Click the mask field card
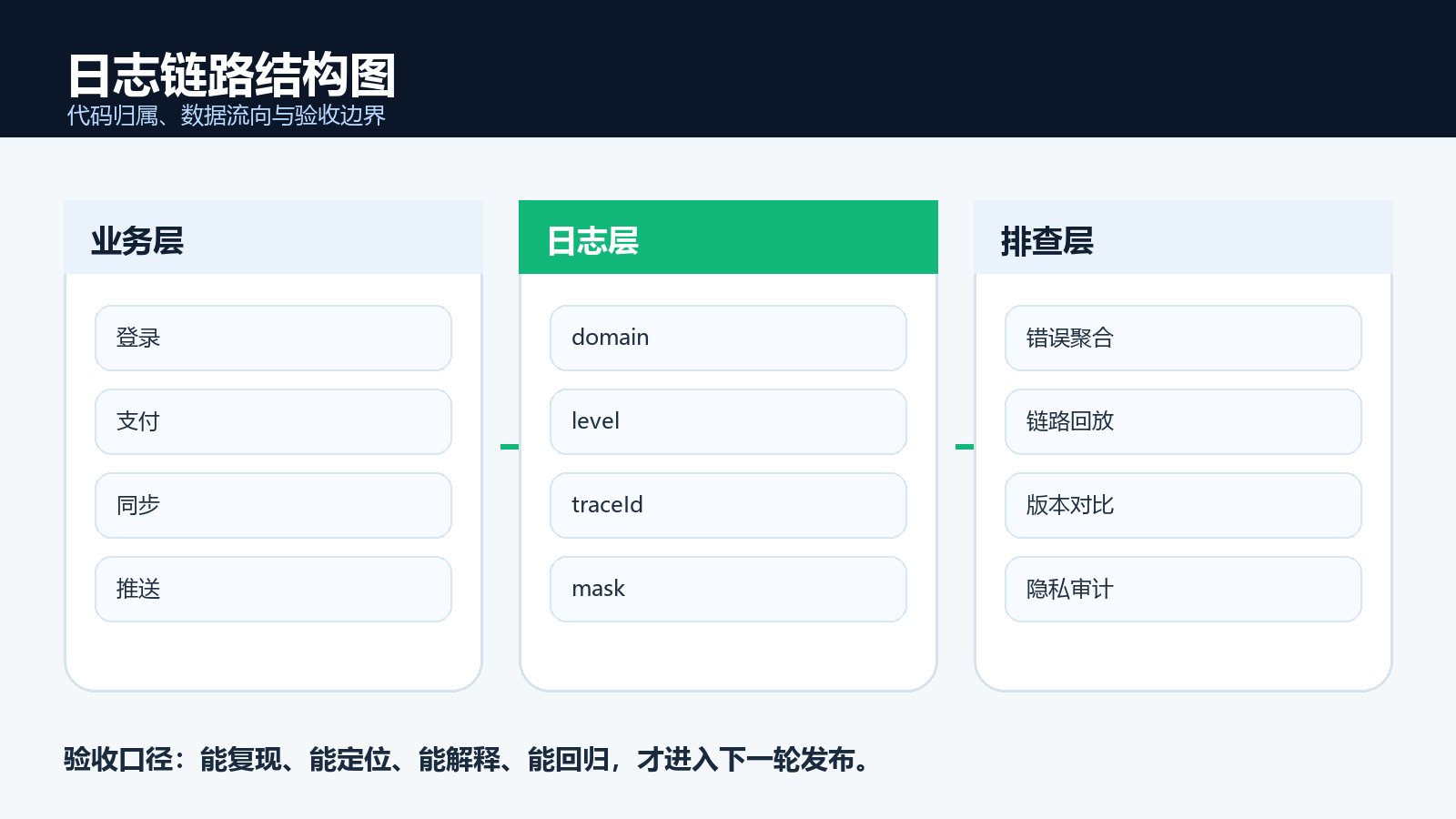Viewport: 1456px width, 819px height. [728, 589]
